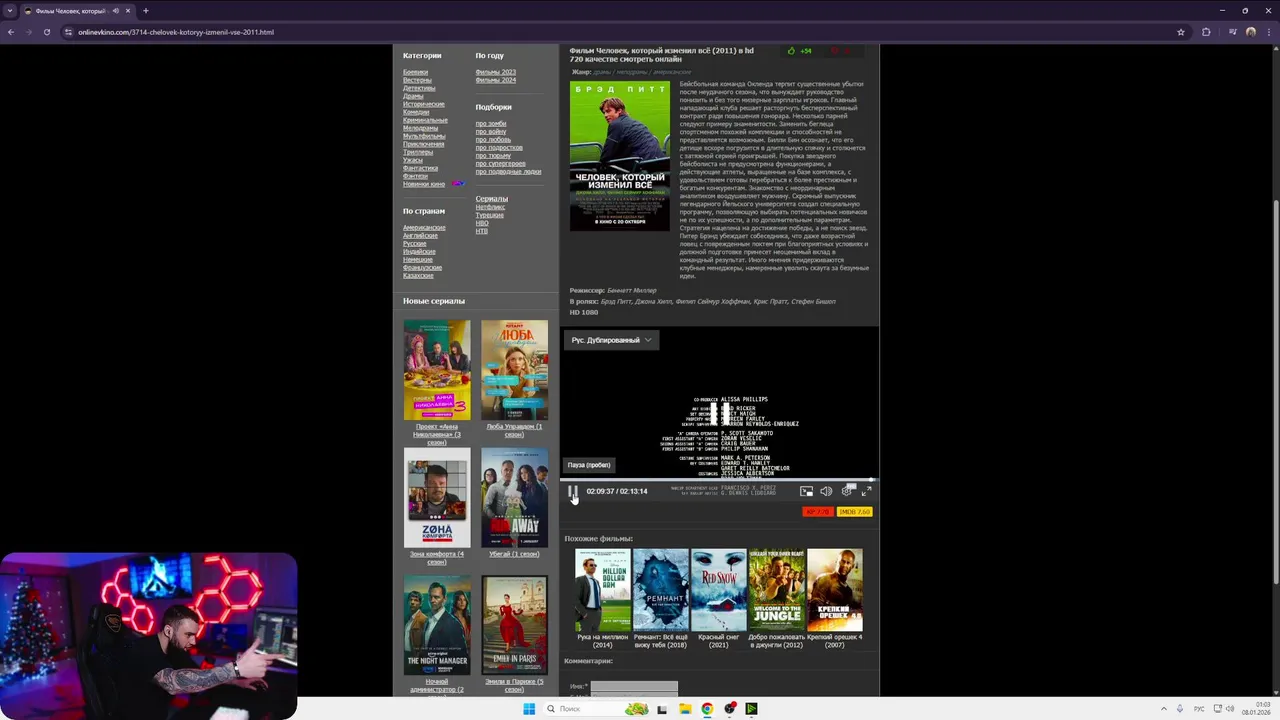Screen dimensions: 1280x720
Task: Close the Фильм Человек browser tab
Action: tap(128, 11)
